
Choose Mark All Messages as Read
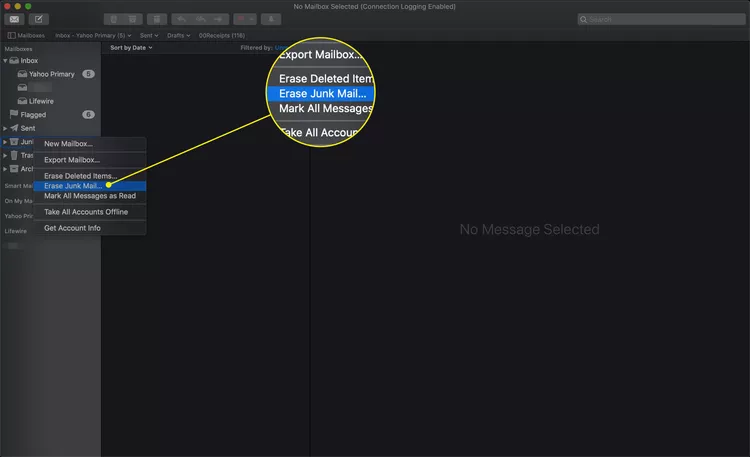pos(90,196)
